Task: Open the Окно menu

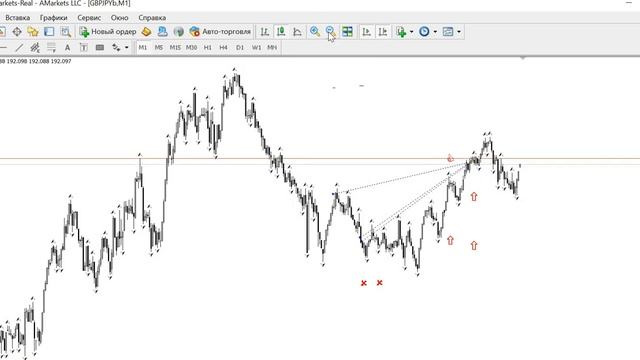Action: click(120, 18)
